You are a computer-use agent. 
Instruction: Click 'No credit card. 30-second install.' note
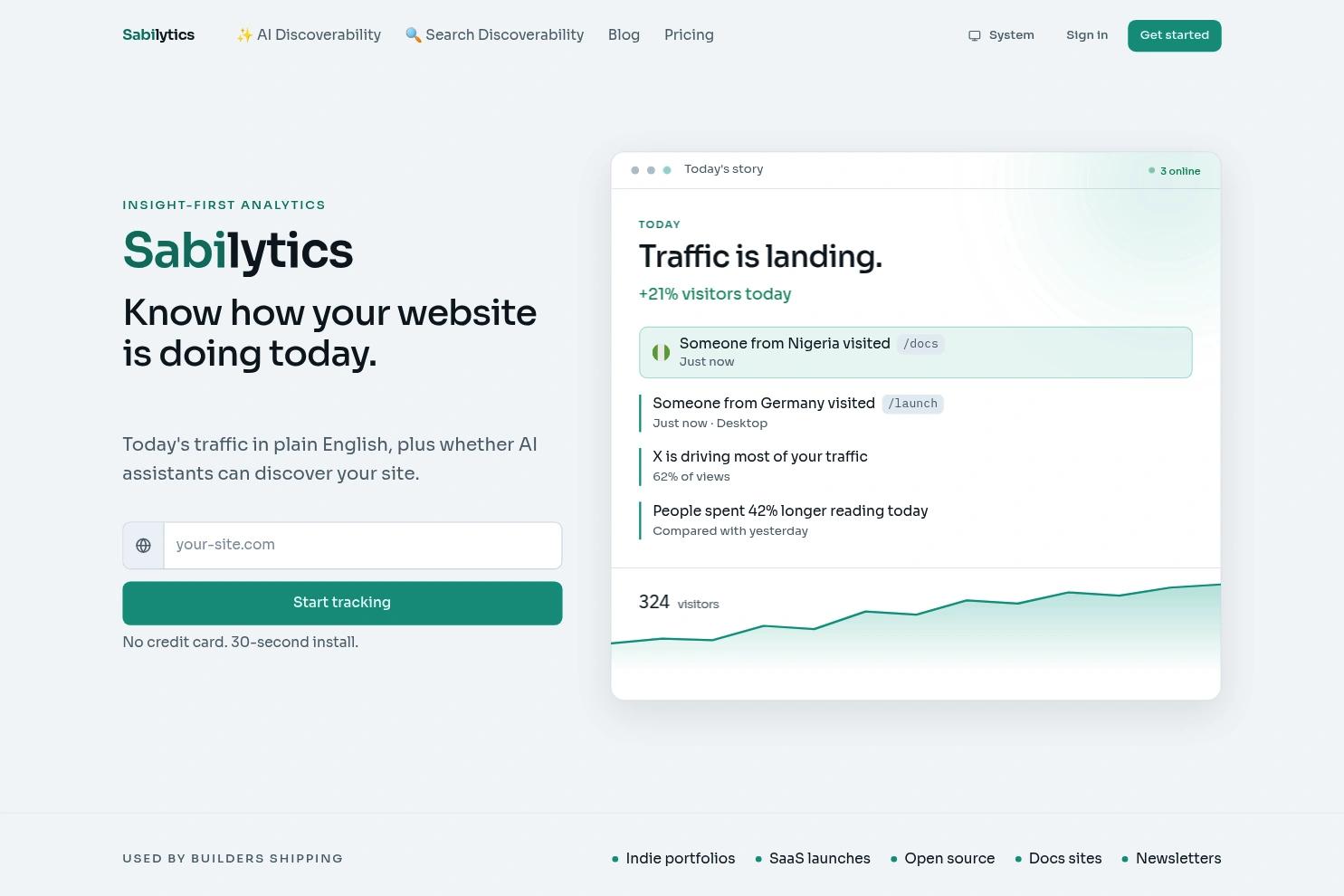(x=241, y=643)
